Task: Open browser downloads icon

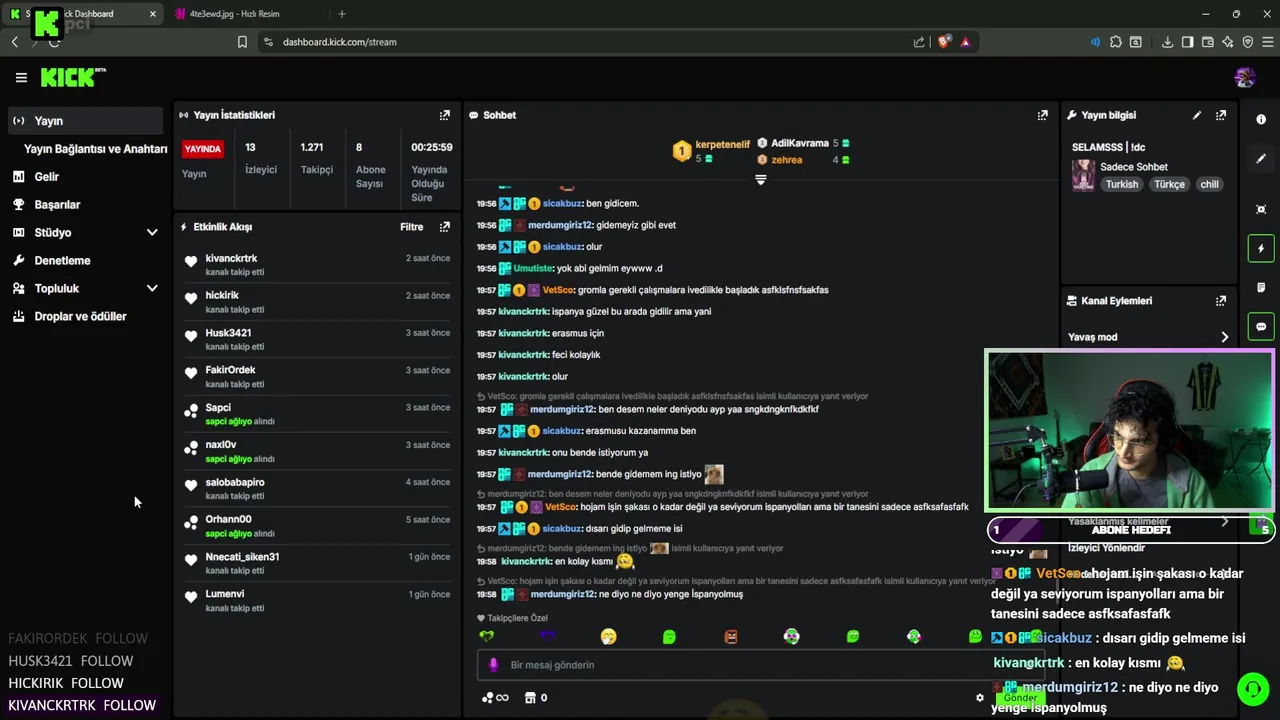Action: [x=1167, y=42]
